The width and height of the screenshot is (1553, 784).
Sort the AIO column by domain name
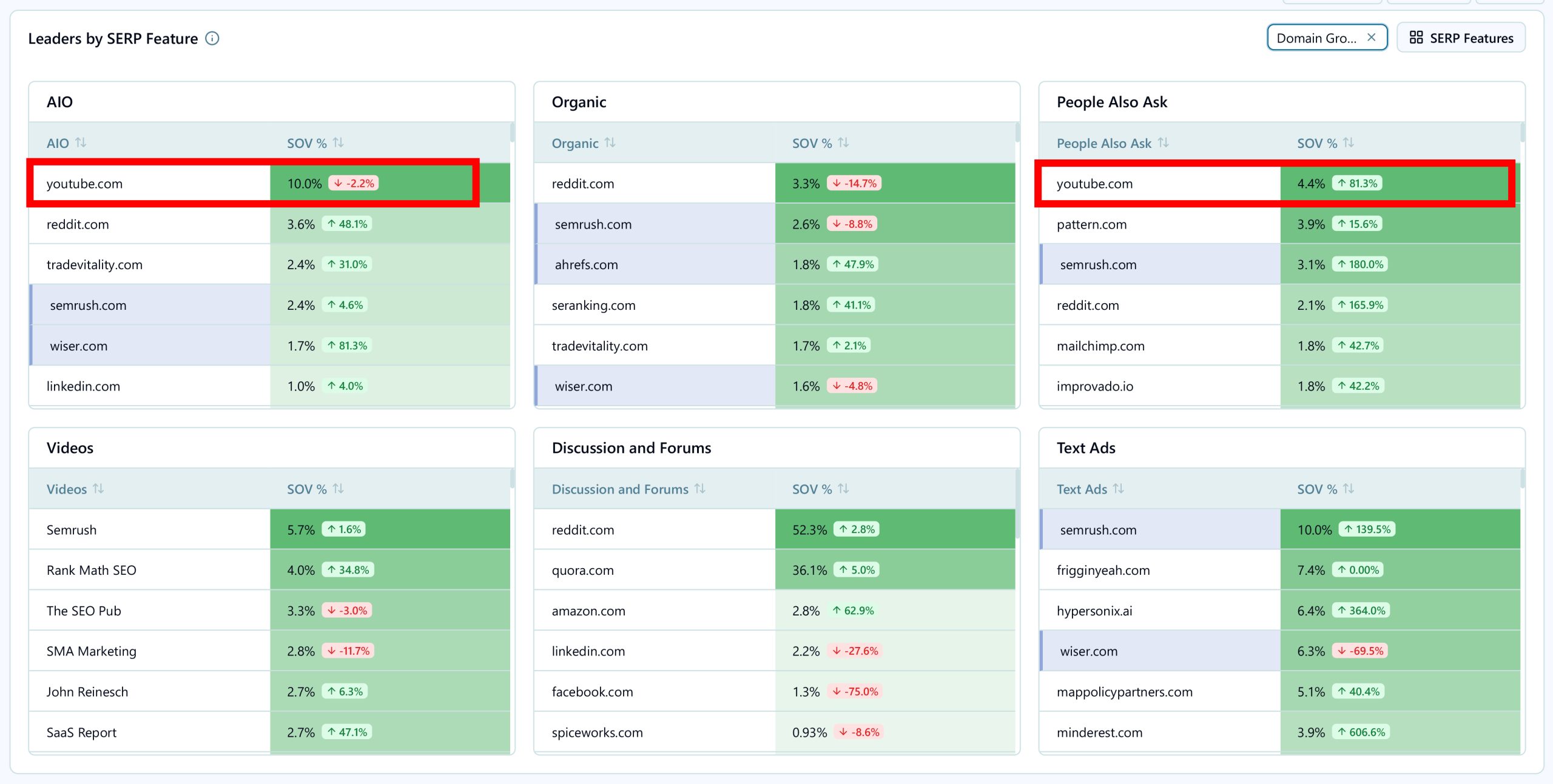[81, 142]
